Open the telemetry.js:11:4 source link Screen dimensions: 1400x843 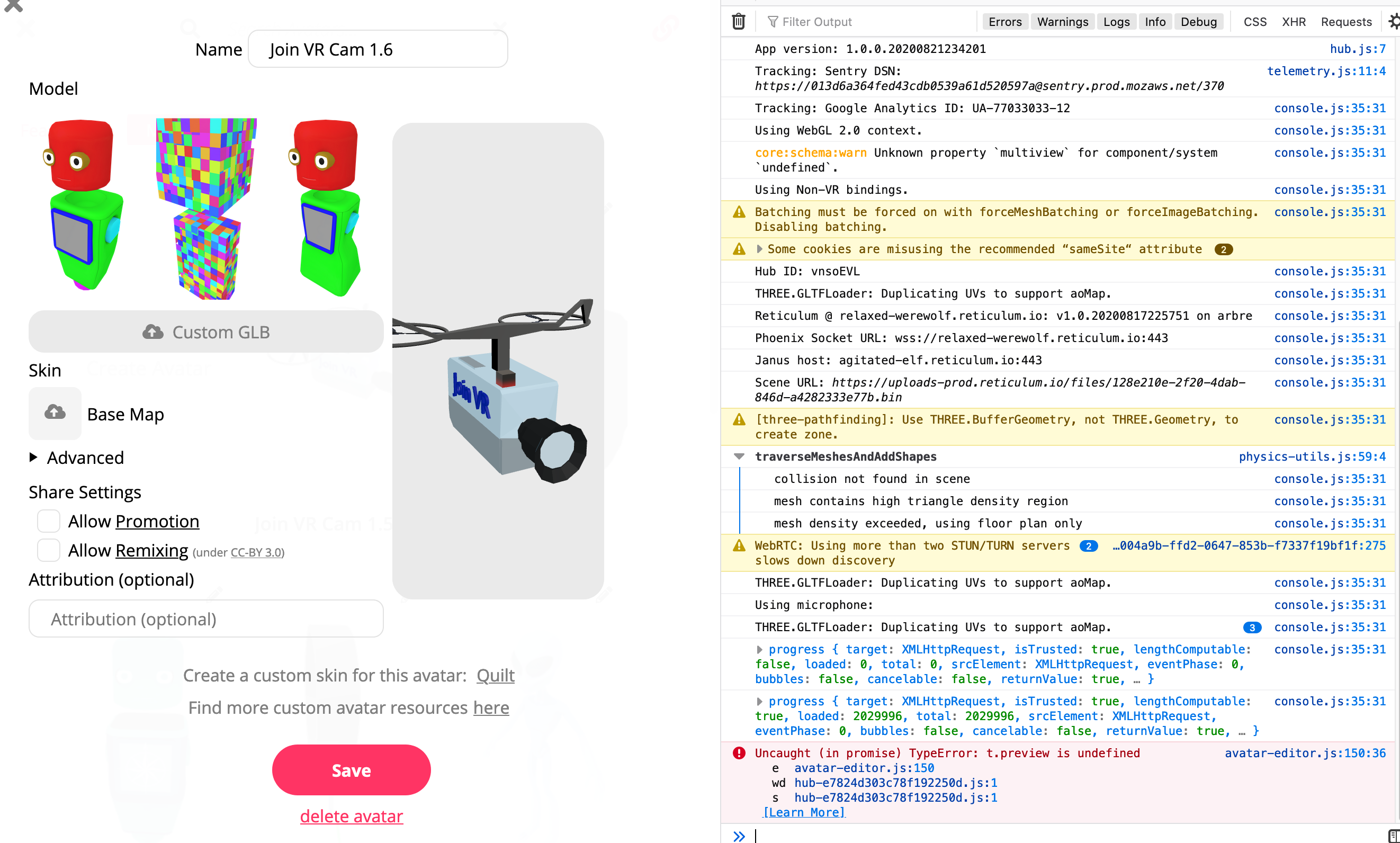tap(1326, 71)
